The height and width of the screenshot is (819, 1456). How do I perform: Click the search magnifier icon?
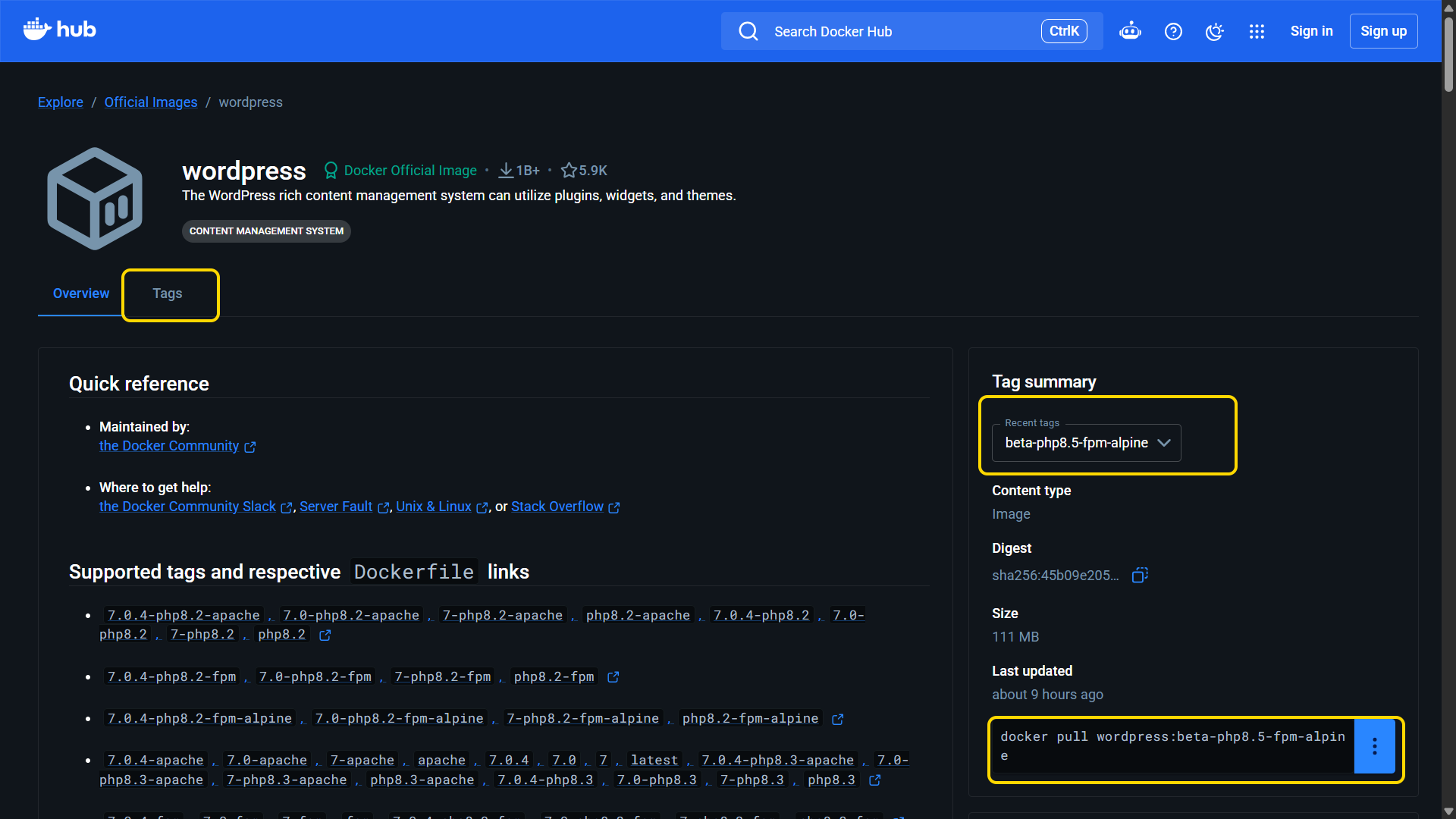click(x=748, y=31)
